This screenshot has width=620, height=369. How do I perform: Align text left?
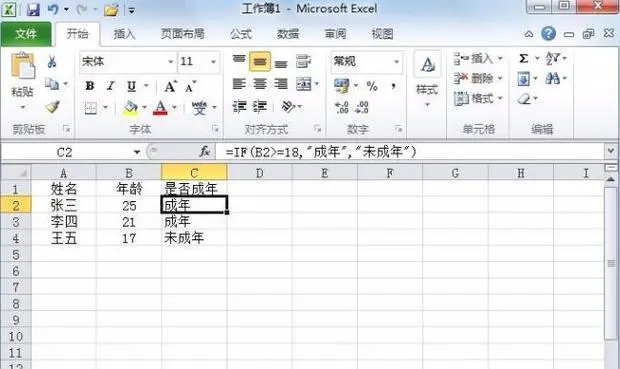pos(239,84)
